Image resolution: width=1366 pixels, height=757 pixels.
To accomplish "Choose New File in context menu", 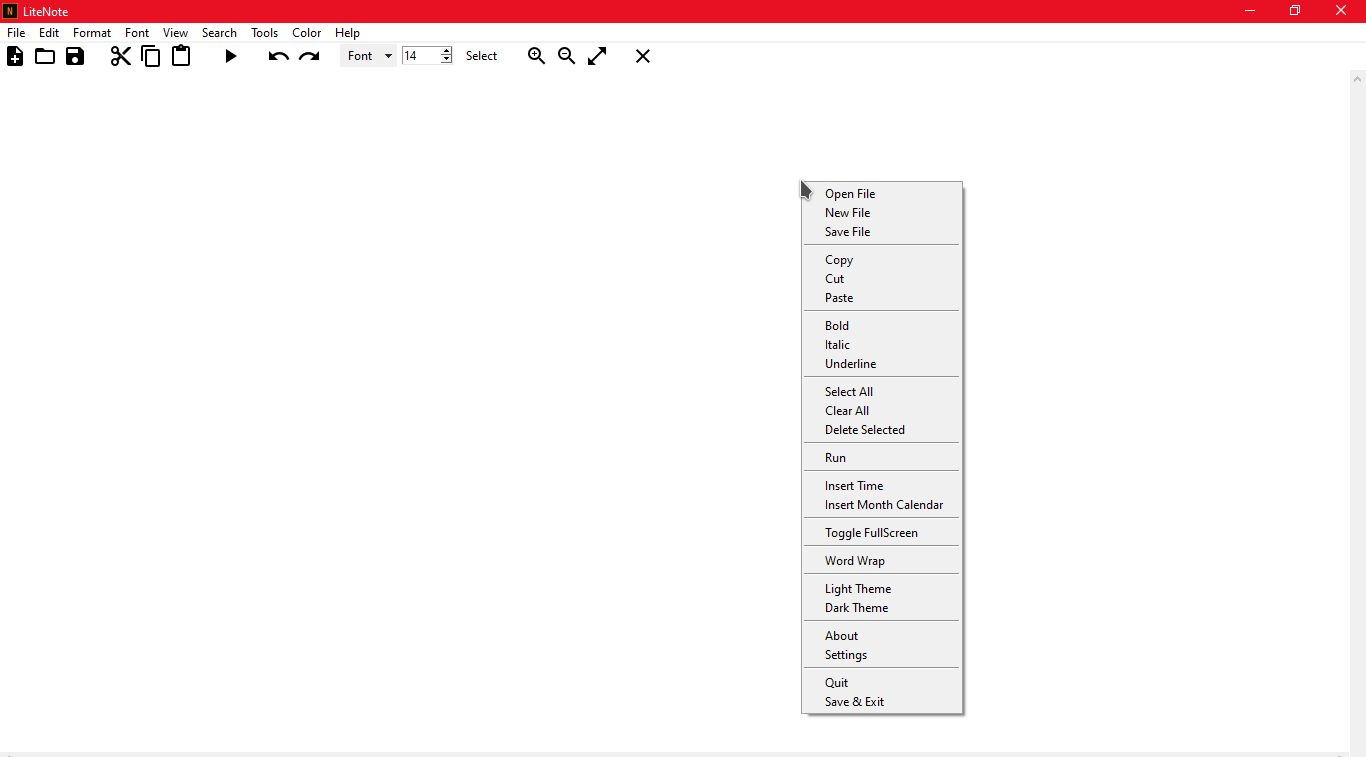I will pyautogui.click(x=881, y=213).
